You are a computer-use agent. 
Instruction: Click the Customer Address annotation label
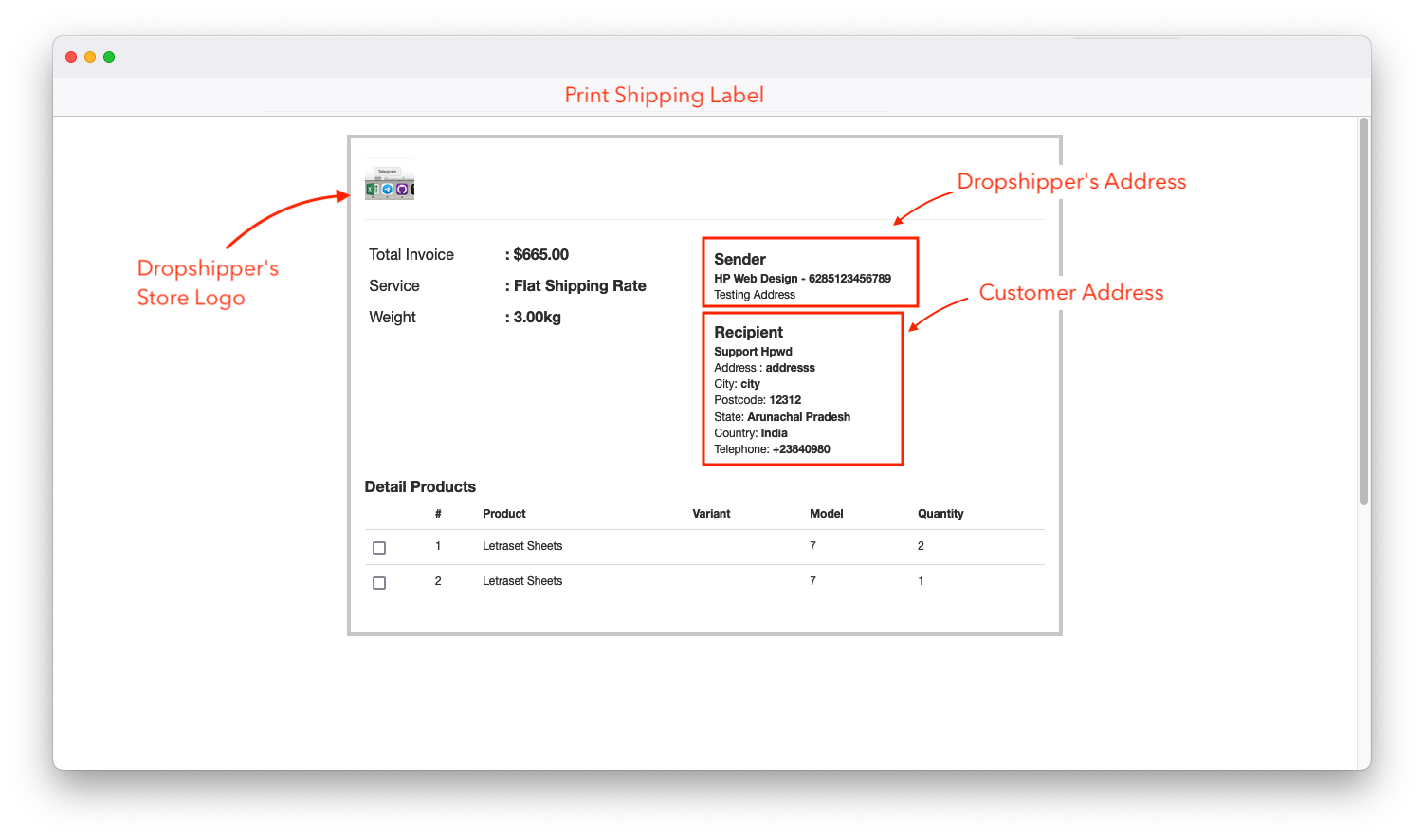pyautogui.click(x=1070, y=292)
